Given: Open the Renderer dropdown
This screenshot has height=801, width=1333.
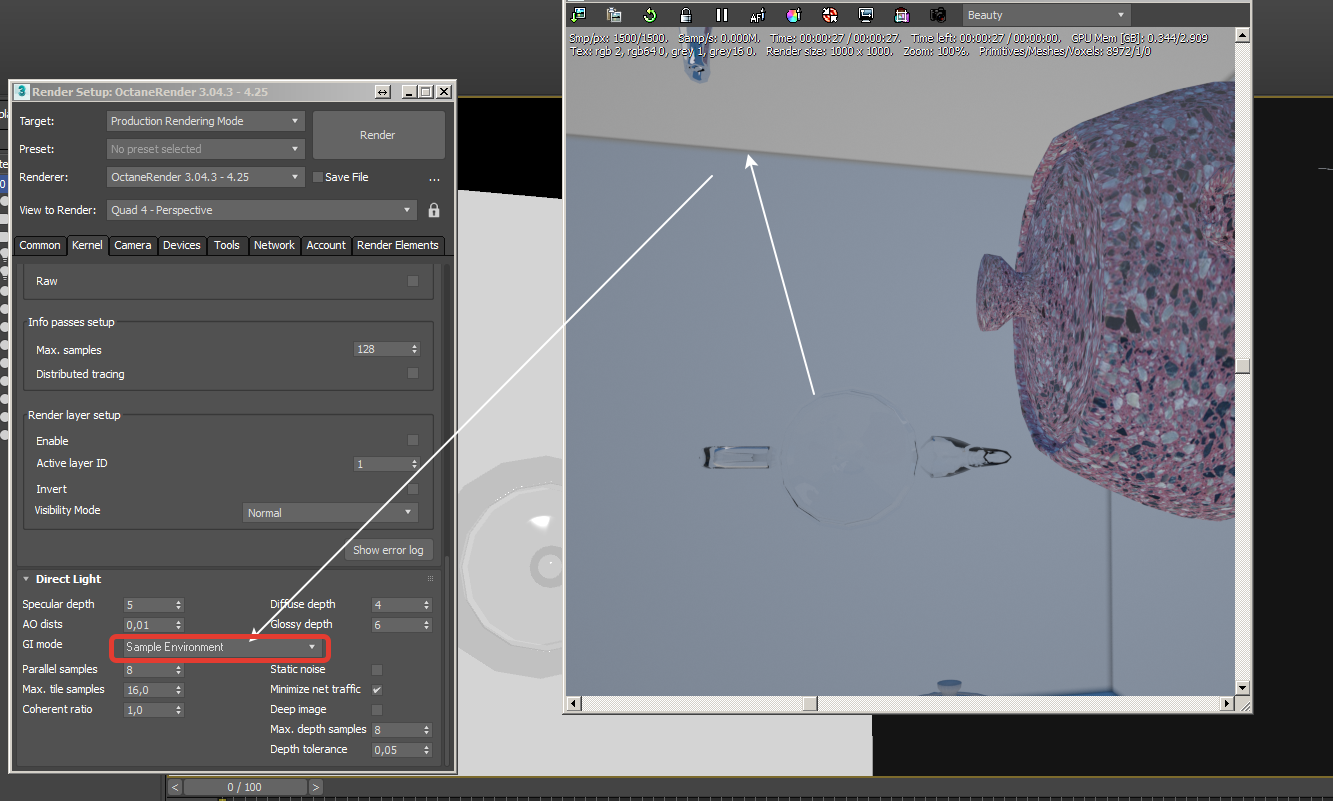Looking at the screenshot, I should (205, 177).
